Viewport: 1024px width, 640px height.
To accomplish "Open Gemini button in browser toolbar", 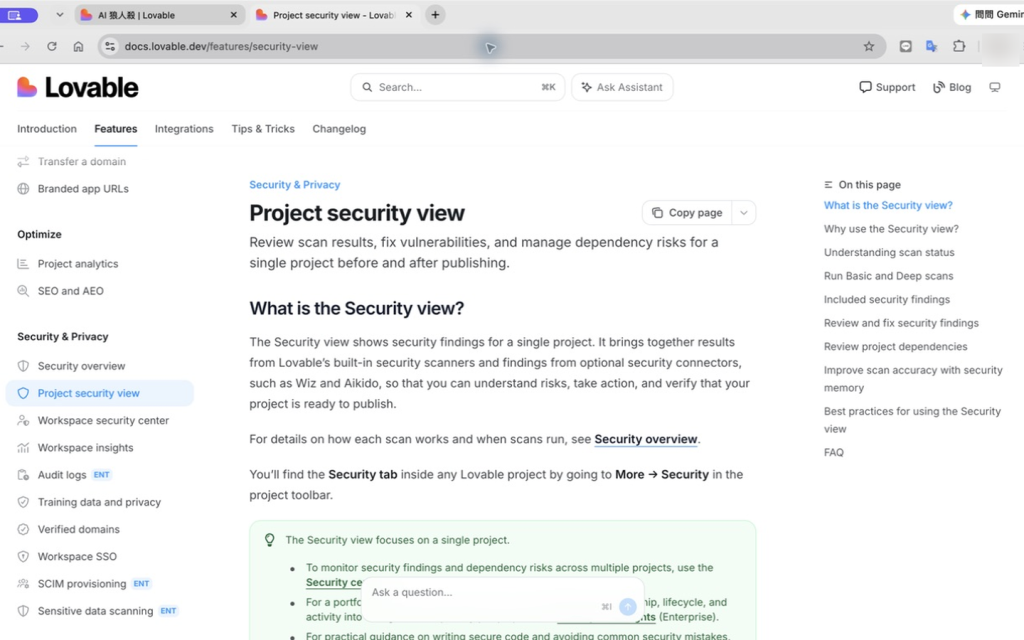I will [x=990, y=14].
